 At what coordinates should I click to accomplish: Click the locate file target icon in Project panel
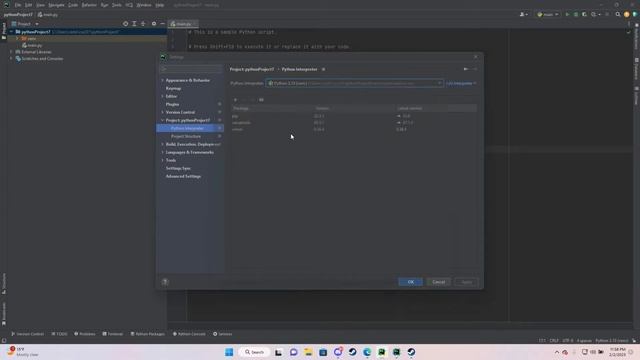[125, 24]
